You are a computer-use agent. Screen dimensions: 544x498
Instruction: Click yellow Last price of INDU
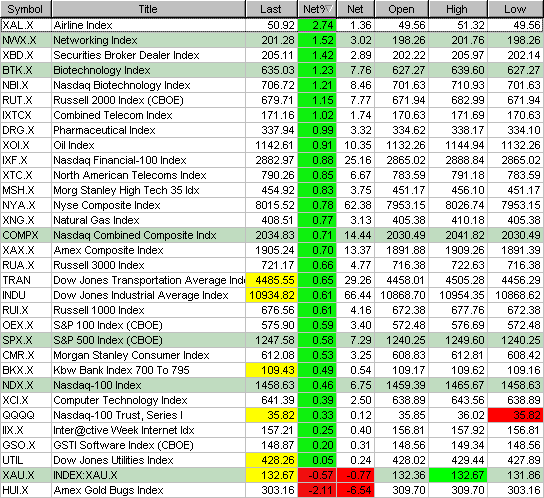click(271, 295)
